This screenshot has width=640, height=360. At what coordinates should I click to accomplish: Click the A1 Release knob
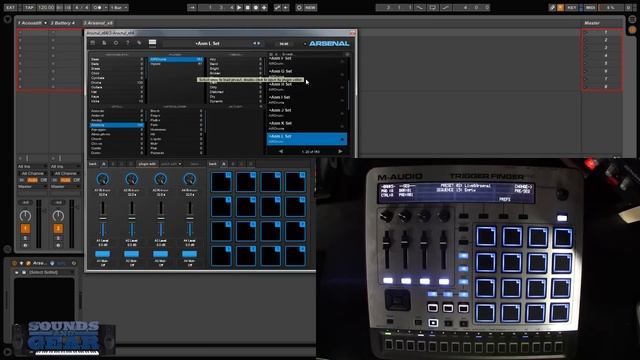click(102, 179)
